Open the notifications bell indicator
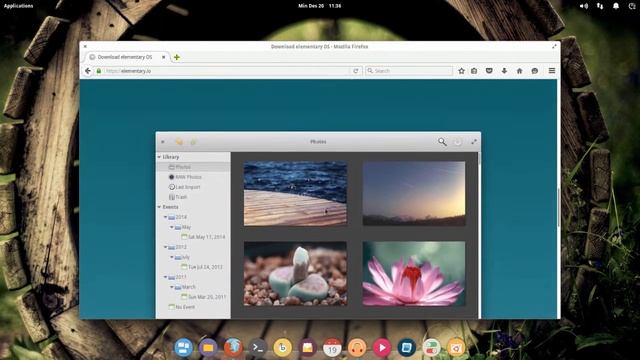The width and height of the screenshot is (640, 360). coord(616,6)
